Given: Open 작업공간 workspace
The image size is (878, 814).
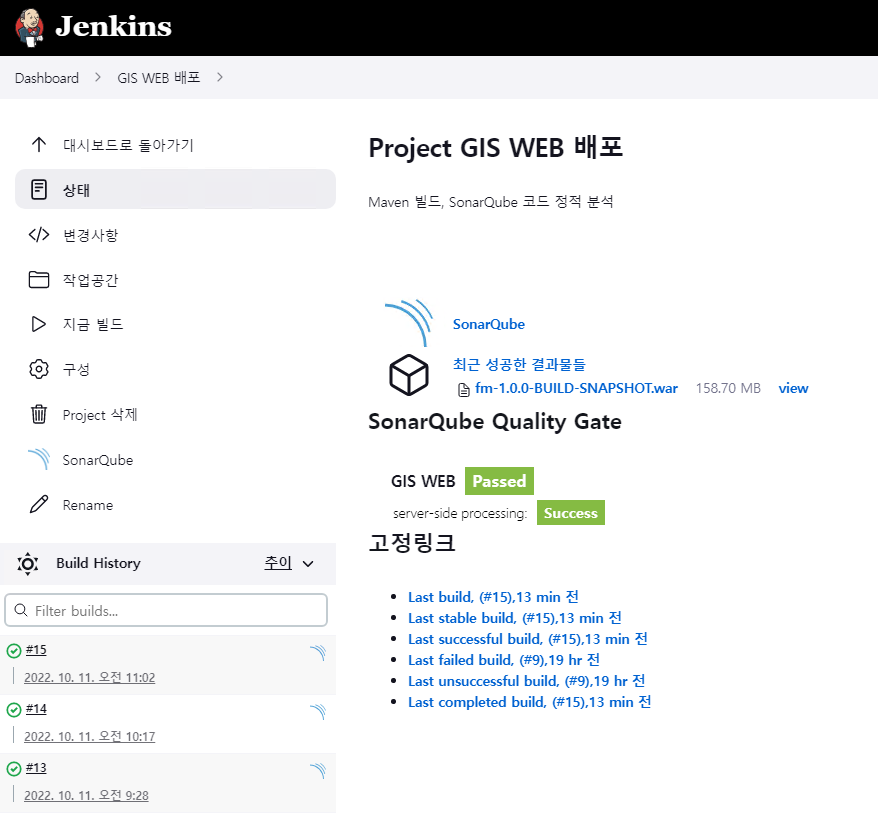Looking at the screenshot, I should 90,280.
